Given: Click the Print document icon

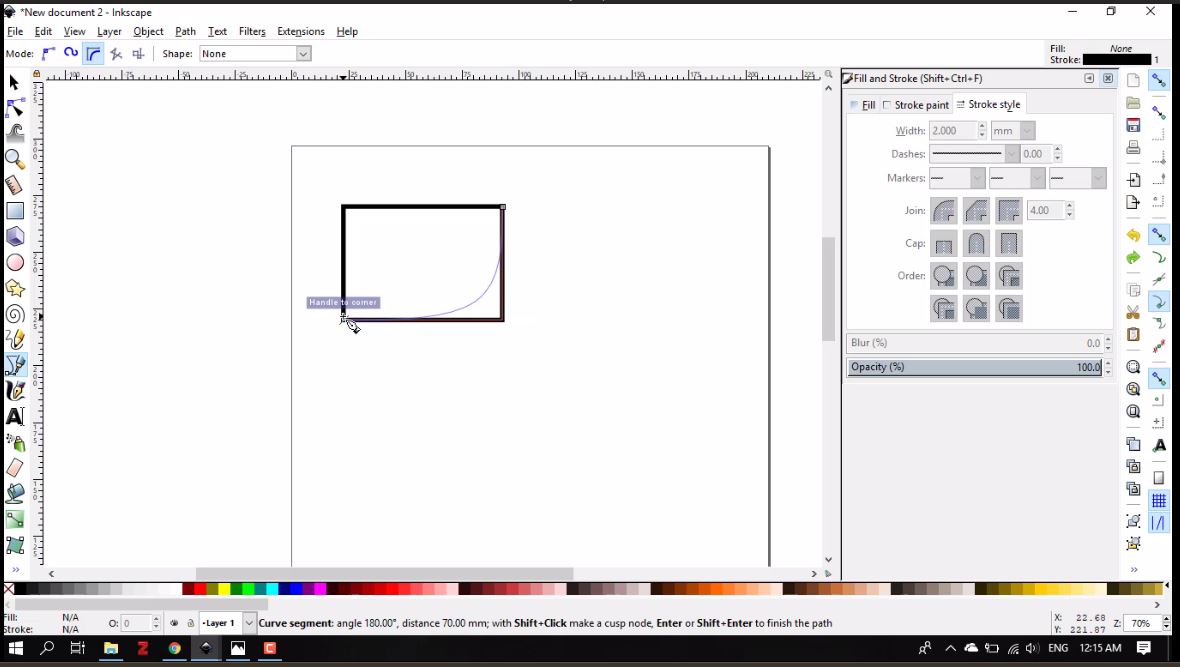Looking at the screenshot, I should [1133, 148].
